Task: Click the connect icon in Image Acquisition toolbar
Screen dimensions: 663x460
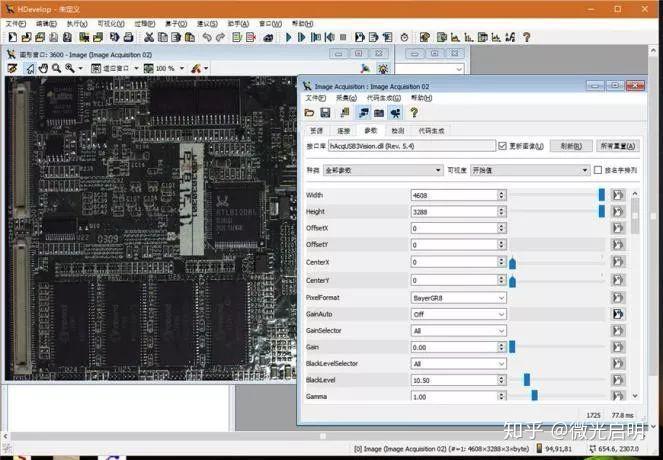Action: 362,113
